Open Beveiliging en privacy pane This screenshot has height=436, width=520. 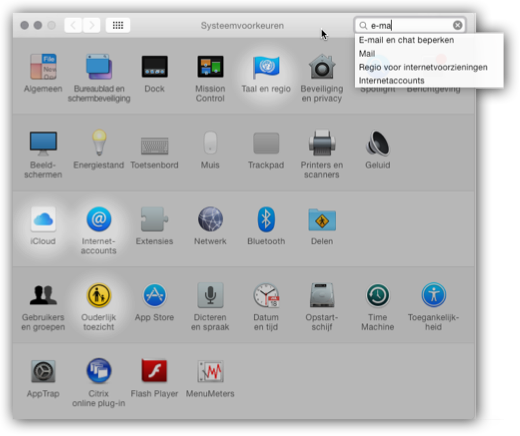click(322, 67)
